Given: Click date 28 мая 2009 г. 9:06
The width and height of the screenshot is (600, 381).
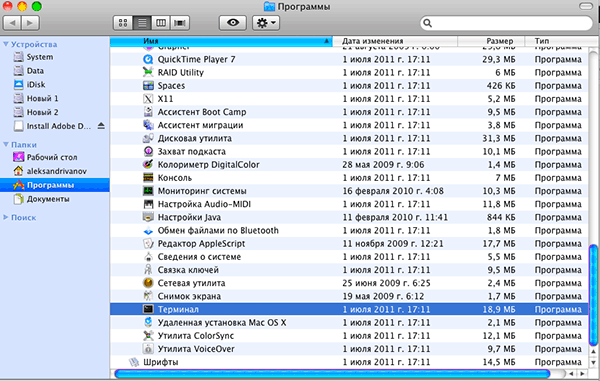Looking at the screenshot, I should (383, 164).
